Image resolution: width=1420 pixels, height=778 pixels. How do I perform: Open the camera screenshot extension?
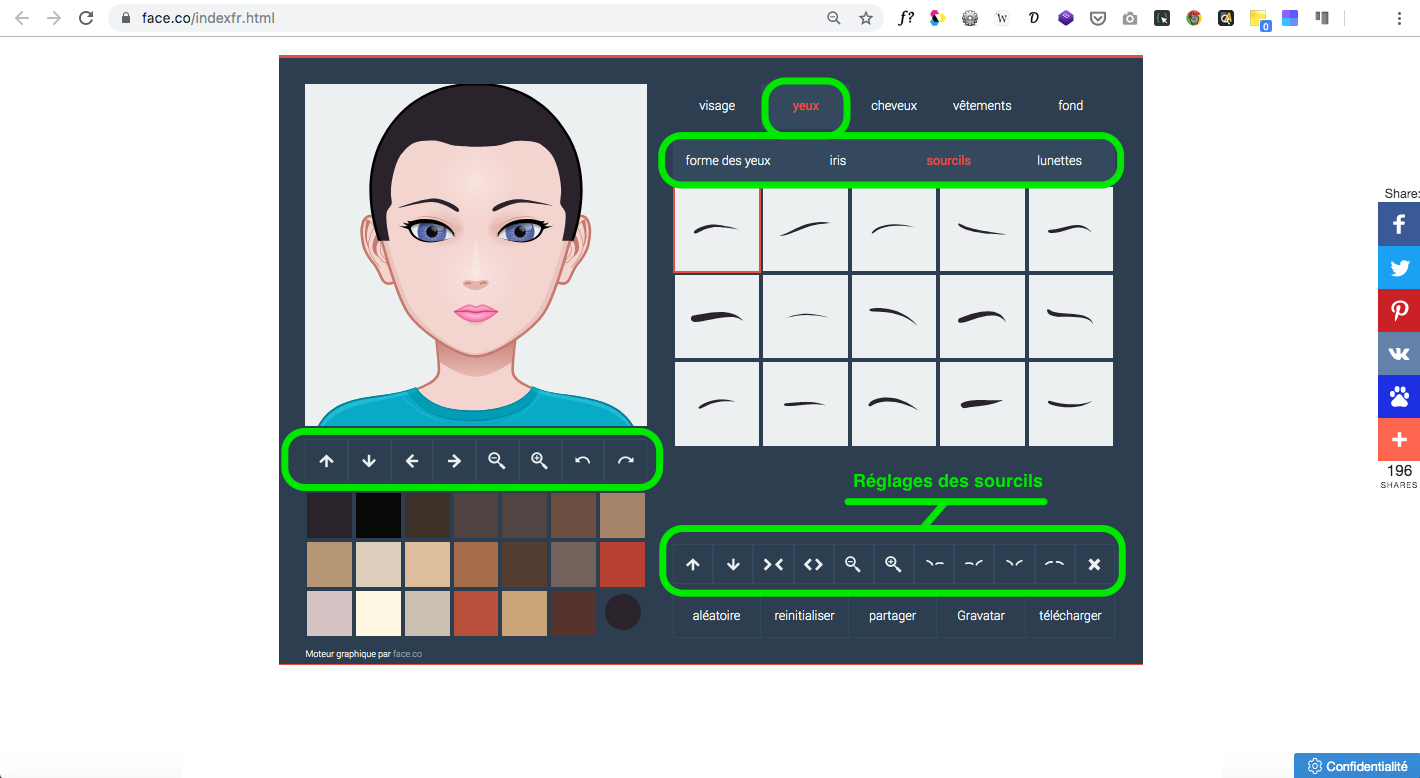point(1130,18)
